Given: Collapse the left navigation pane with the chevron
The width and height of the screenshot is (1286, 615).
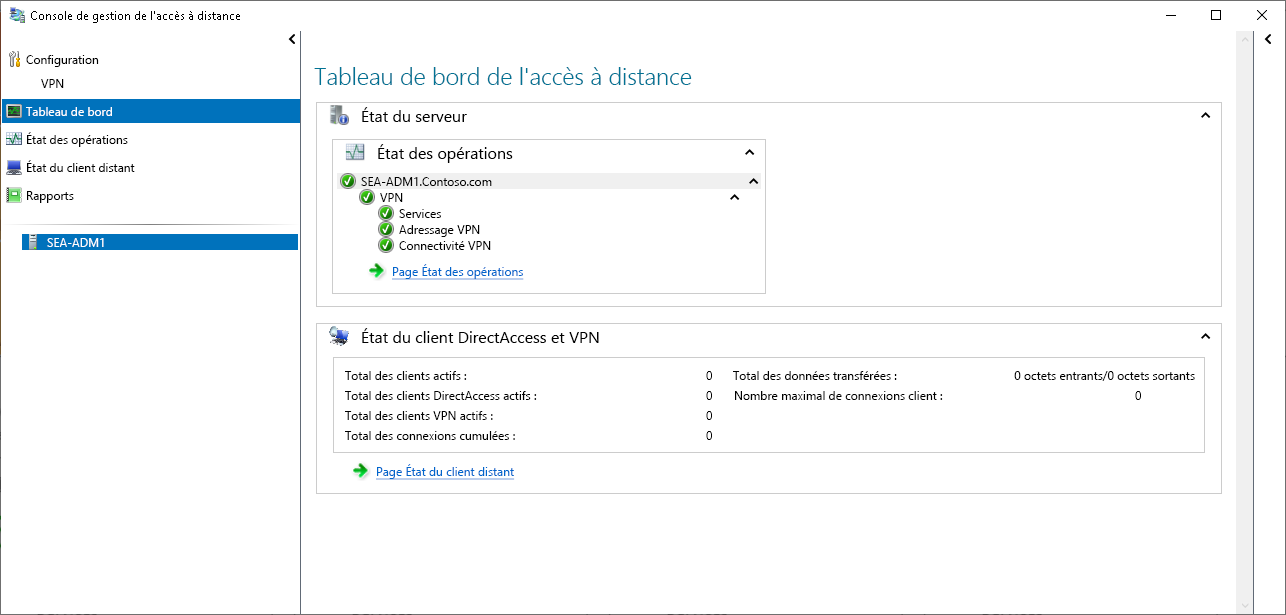Looking at the screenshot, I should tap(291, 38).
